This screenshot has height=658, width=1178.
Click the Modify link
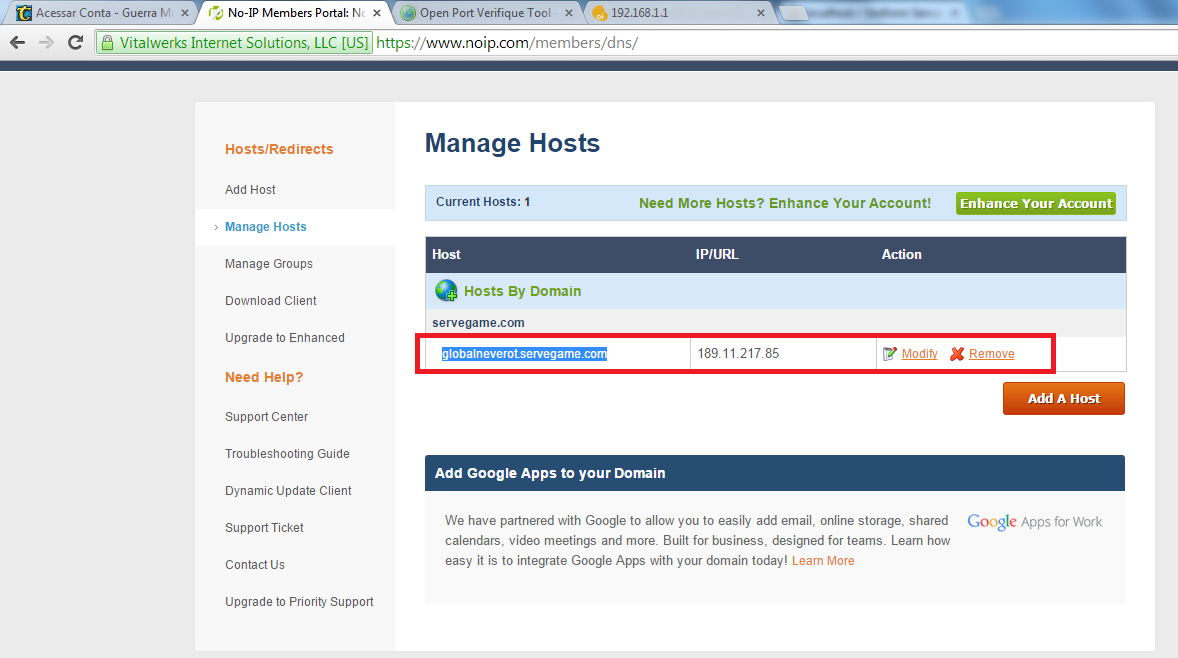click(x=920, y=354)
